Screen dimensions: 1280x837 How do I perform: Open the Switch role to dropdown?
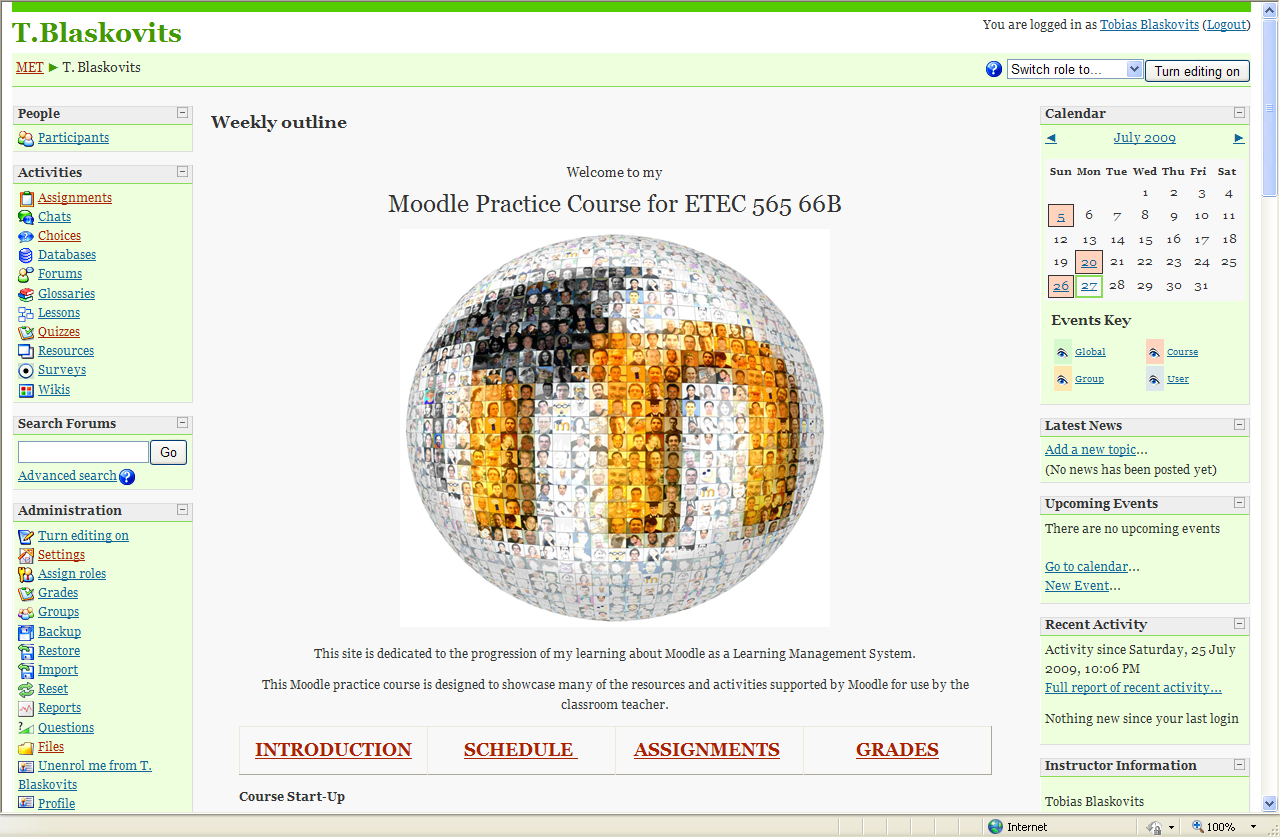1074,69
